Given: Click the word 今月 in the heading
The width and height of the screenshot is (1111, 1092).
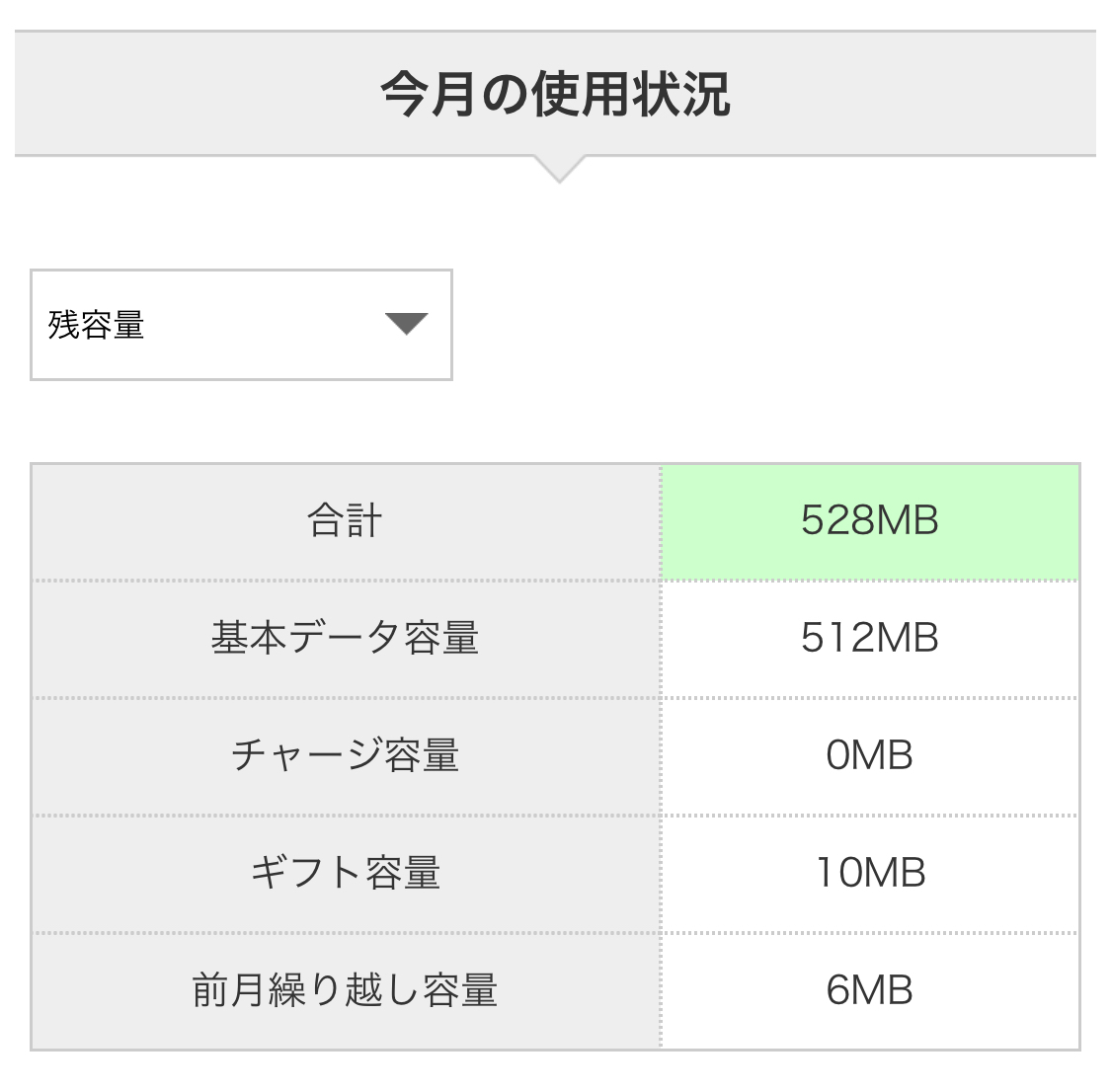Looking at the screenshot, I should [x=428, y=95].
